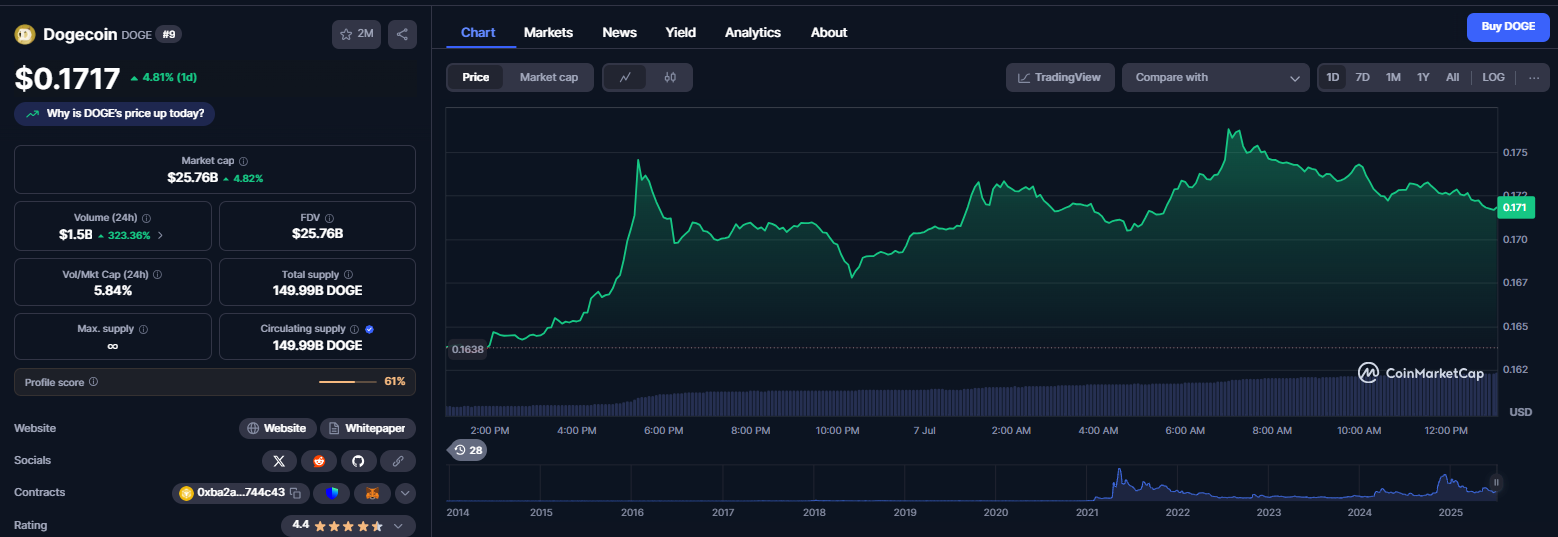Click the current price tag 0.171

1515,208
